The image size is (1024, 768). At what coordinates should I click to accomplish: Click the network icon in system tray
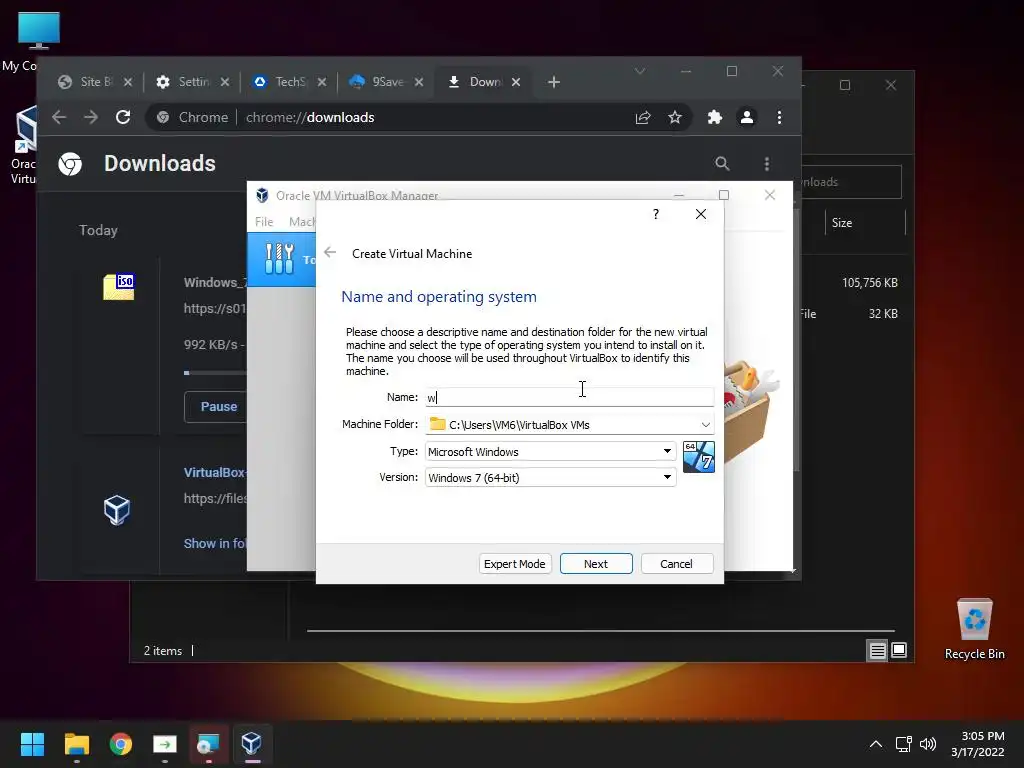(x=903, y=744)
